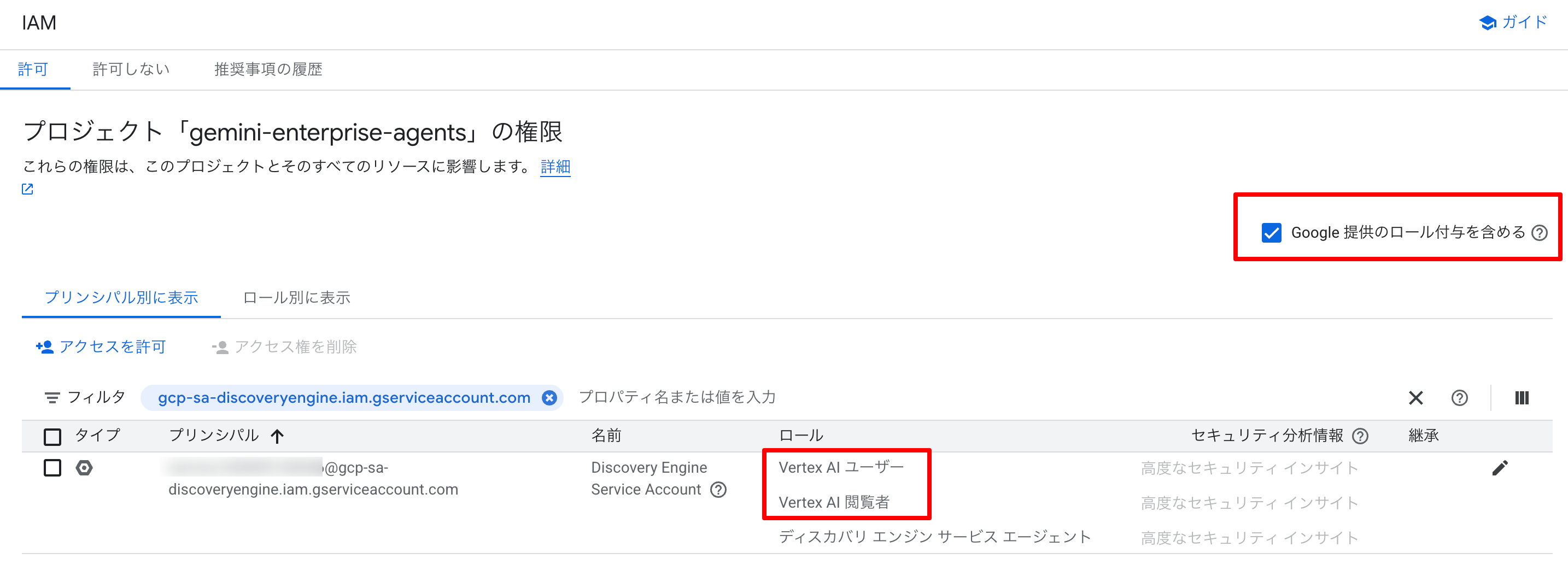1568x588 pixels.
Task: Click help icon beside セキュリティ分析情報 header
Action: click(1360, 436)
